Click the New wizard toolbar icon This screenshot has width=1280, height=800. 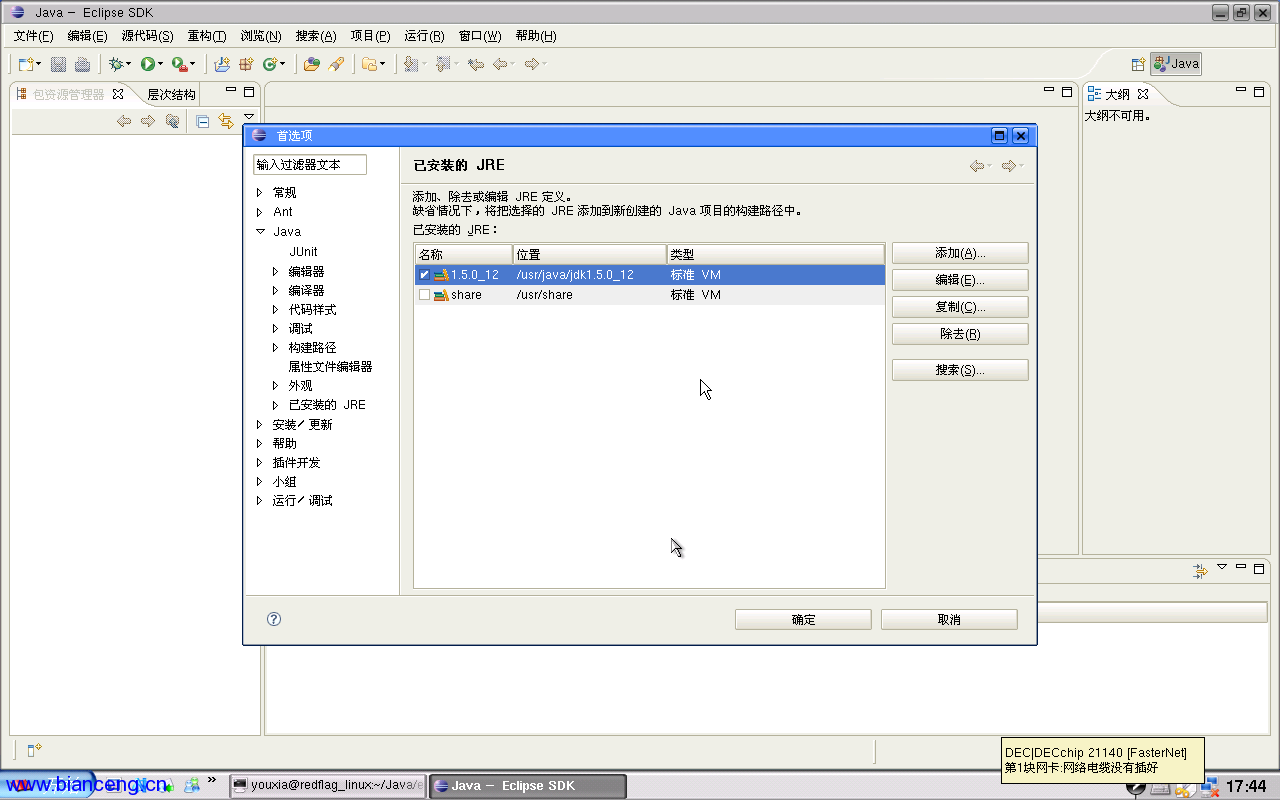pyautogui.click(x=27, y=64)
